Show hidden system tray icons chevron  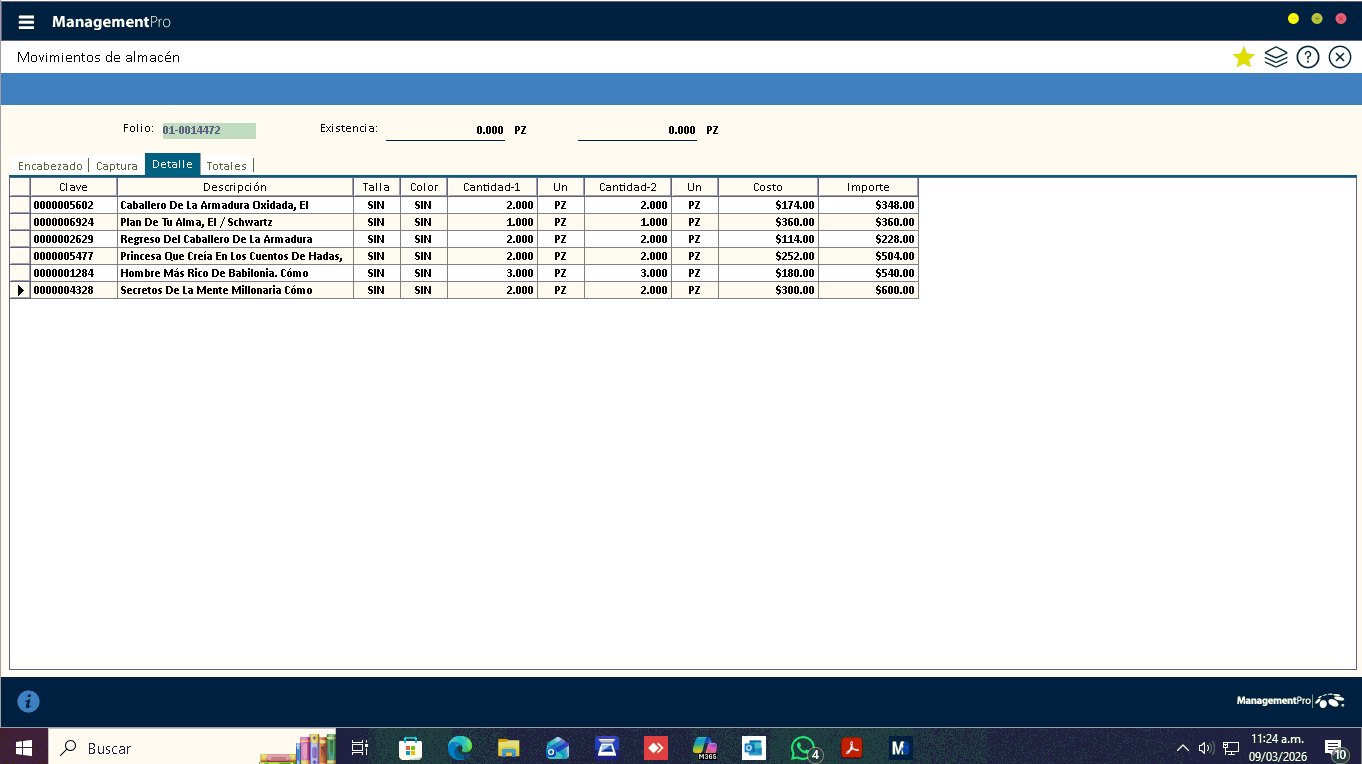tap(1182, 747)
